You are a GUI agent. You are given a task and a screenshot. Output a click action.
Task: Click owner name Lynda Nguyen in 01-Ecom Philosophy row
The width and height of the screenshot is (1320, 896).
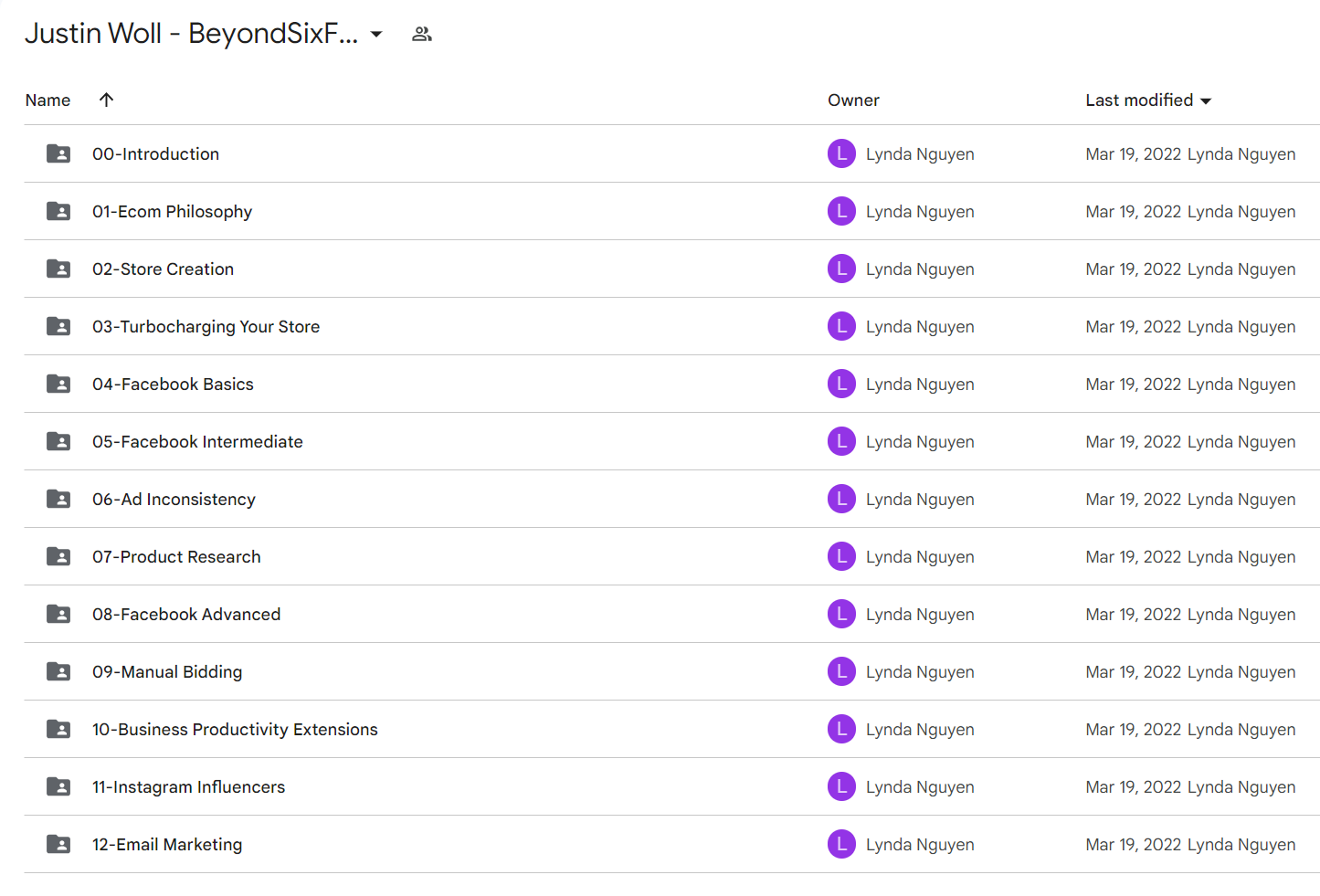tap(920, 212)
